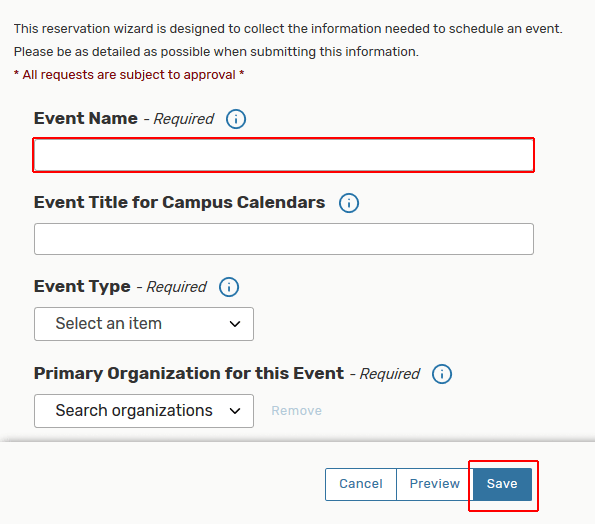Open the Search organizations combo box
Image resolution: width=595 pixels, height=524 pixels.
pyautogui.click(x=144, y=411)
